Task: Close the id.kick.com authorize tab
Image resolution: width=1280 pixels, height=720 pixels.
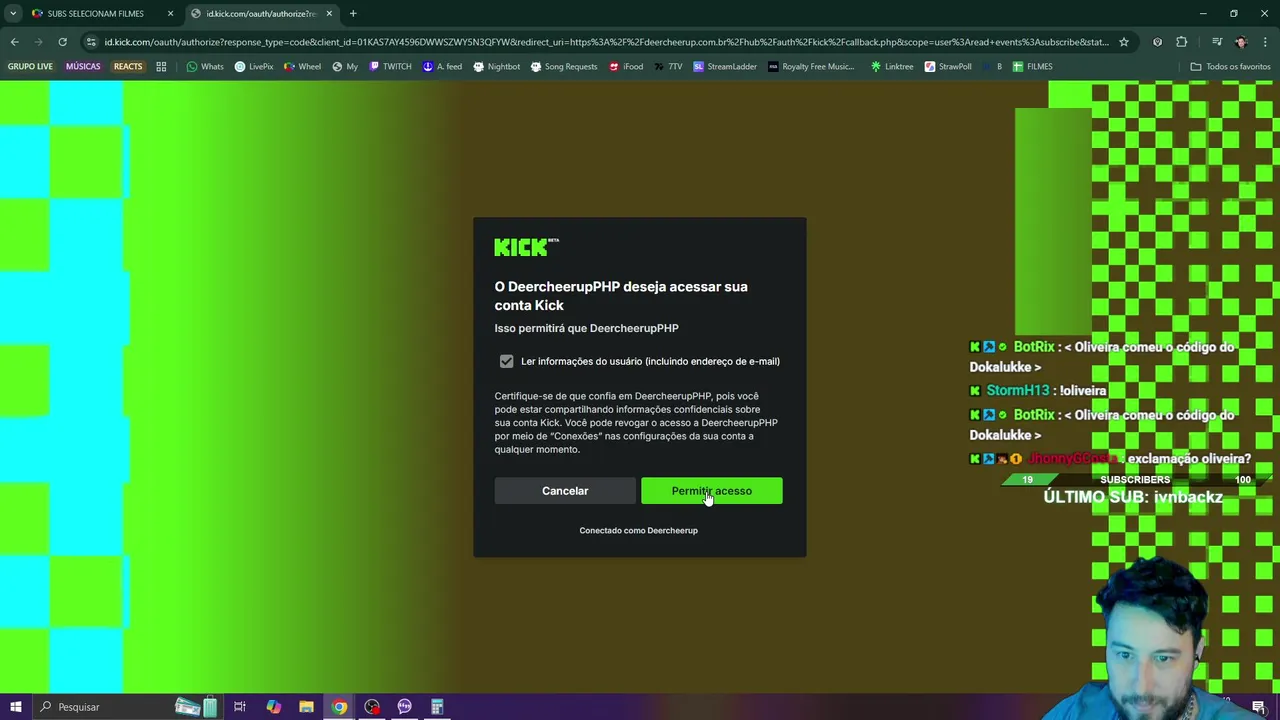Action: [x=329, y=14]
